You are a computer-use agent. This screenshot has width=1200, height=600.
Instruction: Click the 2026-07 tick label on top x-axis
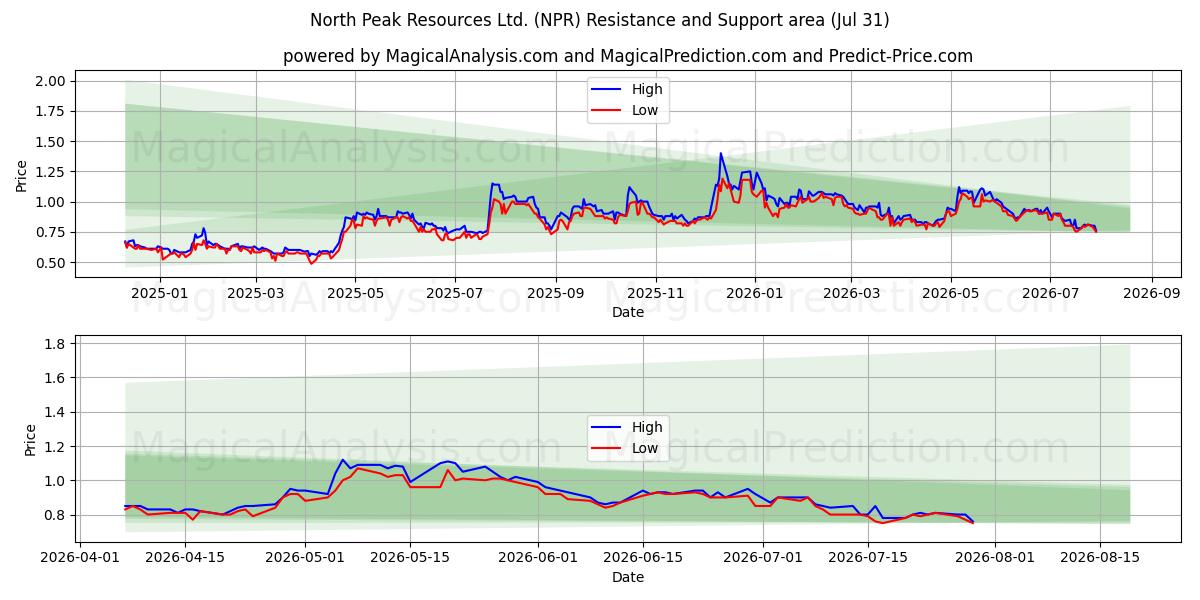[x=1050, y=294]
